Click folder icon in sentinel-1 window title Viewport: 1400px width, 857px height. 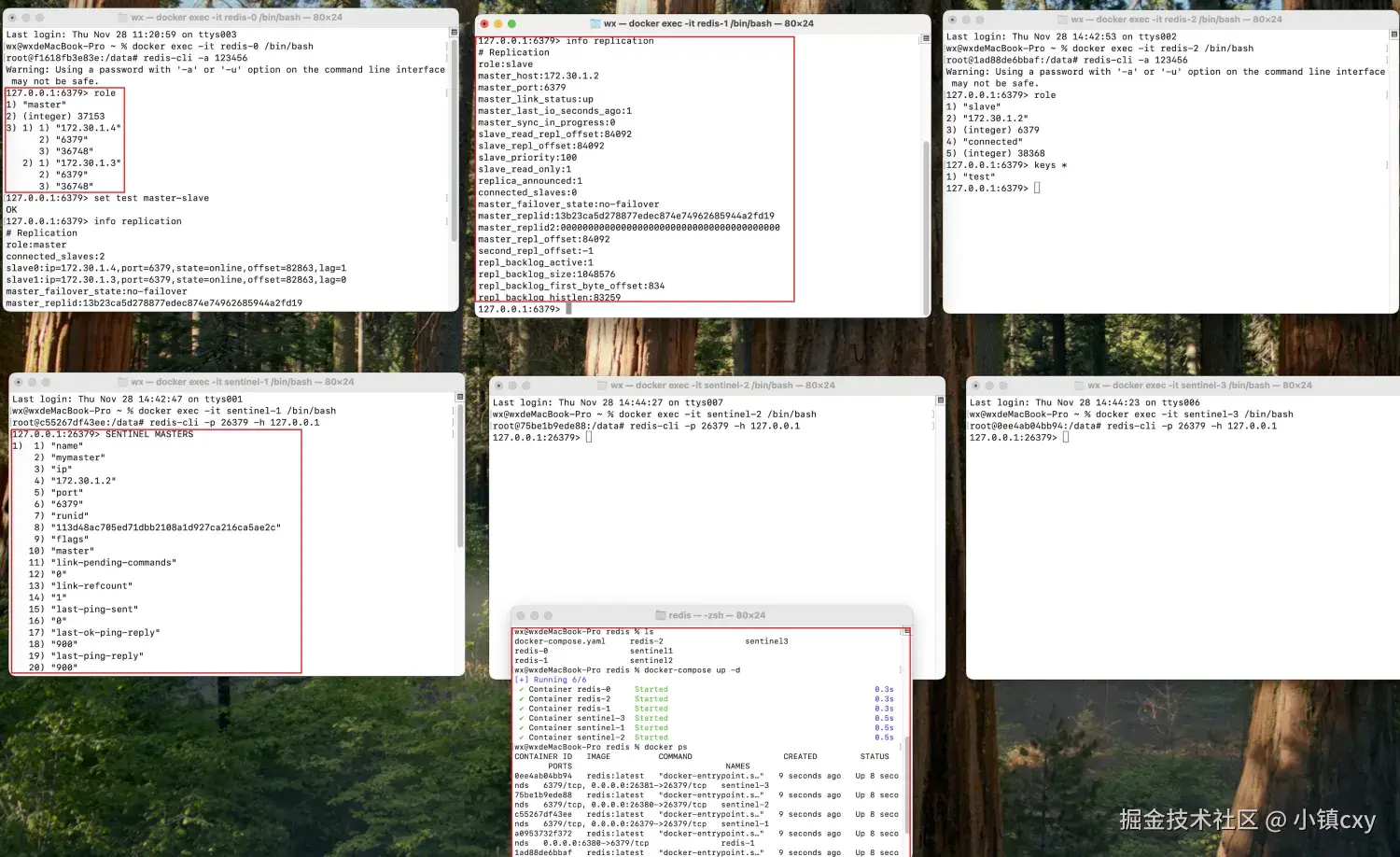123,382
